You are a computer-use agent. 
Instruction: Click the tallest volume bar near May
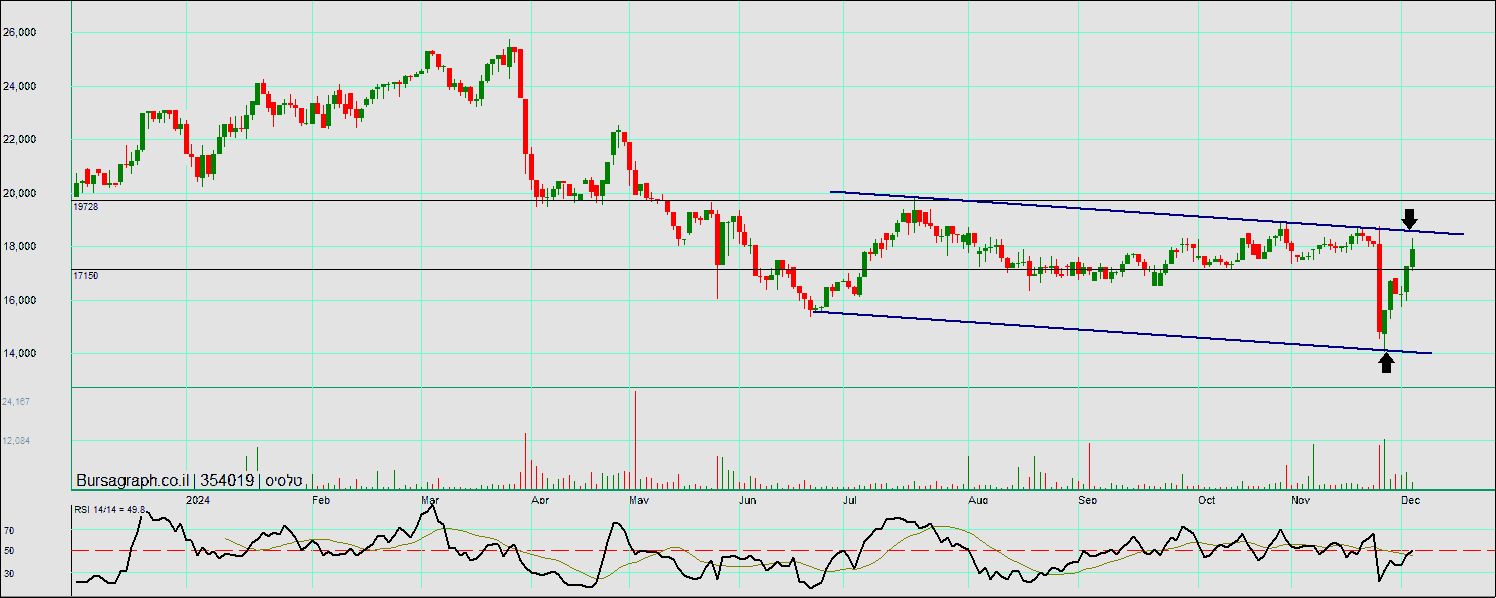[635, 440]
